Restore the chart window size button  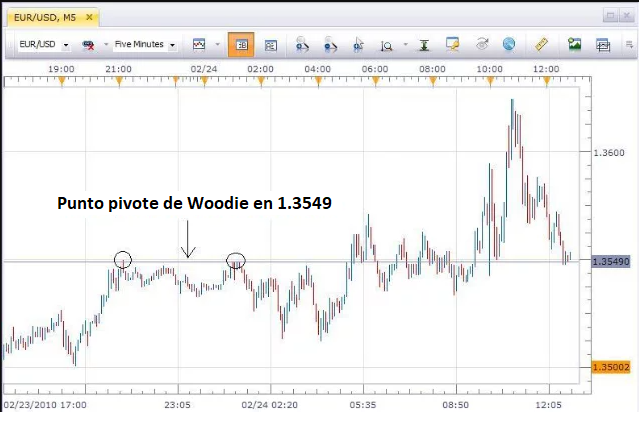pos(610,16)
